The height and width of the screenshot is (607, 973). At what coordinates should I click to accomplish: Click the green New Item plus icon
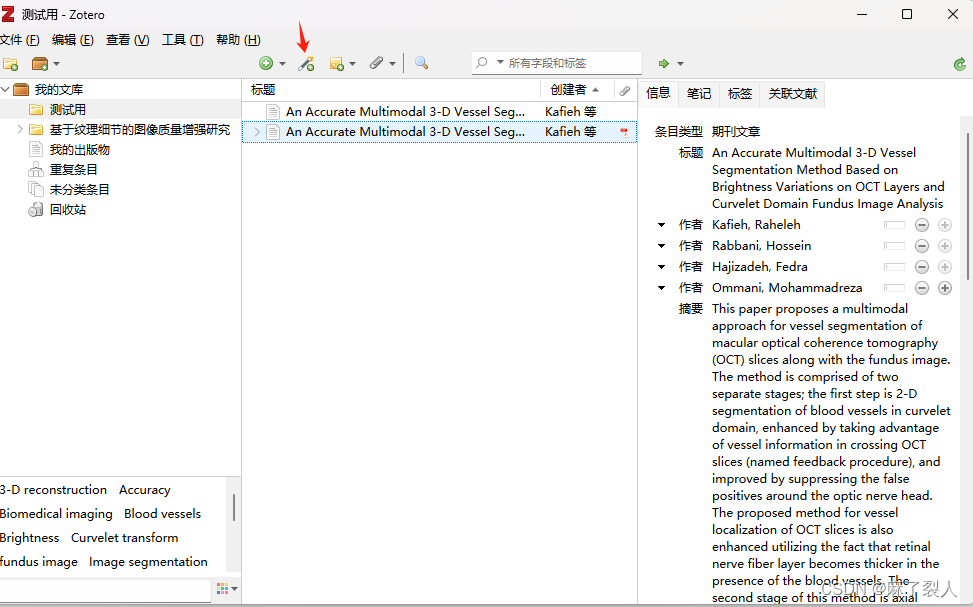[x=266, y=63]
